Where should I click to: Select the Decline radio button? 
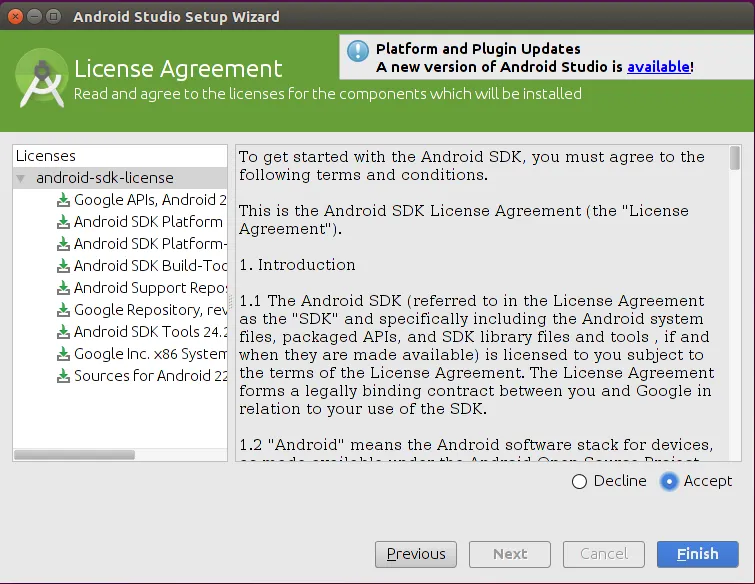click(579, 481)
